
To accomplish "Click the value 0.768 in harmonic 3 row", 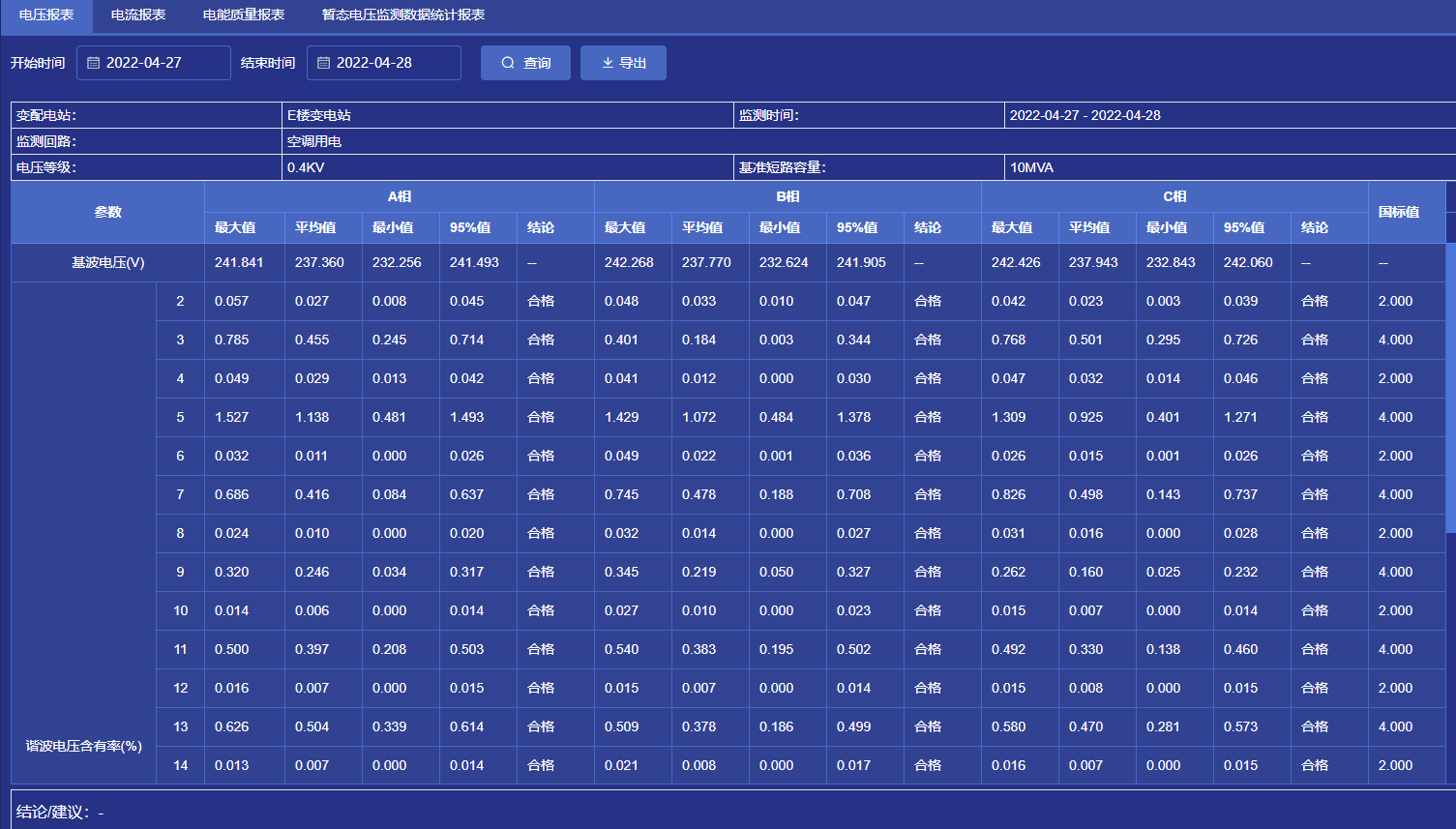I will 1009,340.
